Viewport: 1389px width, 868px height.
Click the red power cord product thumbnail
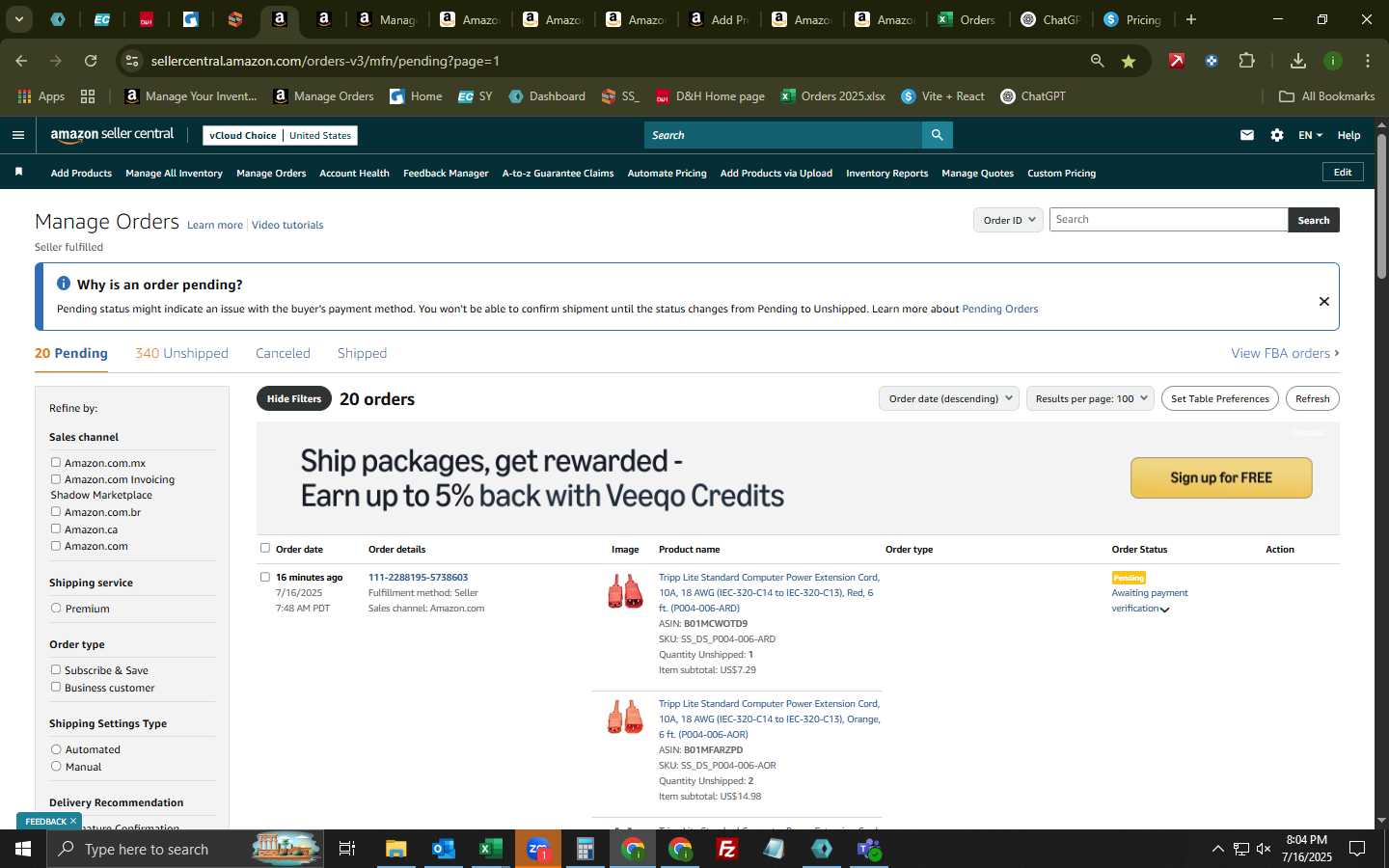click(625, 591)
